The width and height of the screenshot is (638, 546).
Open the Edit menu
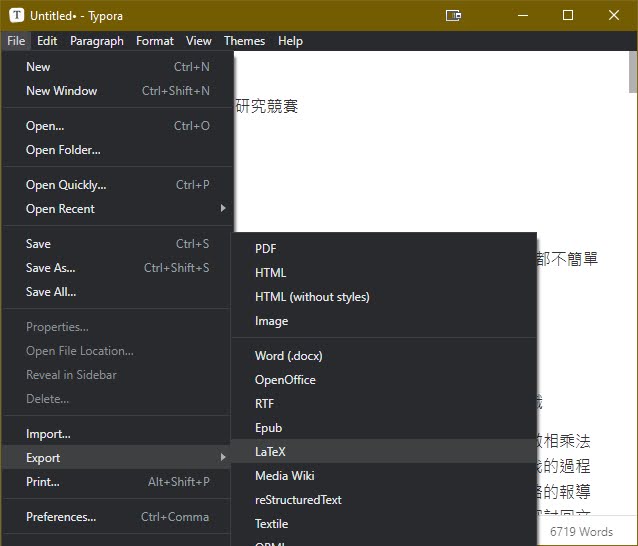47,41
